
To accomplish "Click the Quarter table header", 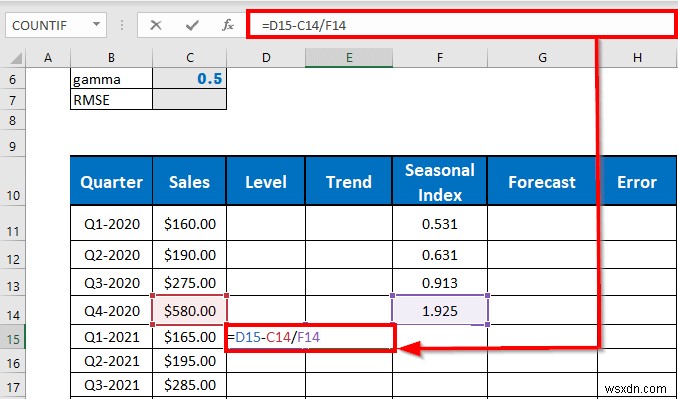I will coord(111,181).
